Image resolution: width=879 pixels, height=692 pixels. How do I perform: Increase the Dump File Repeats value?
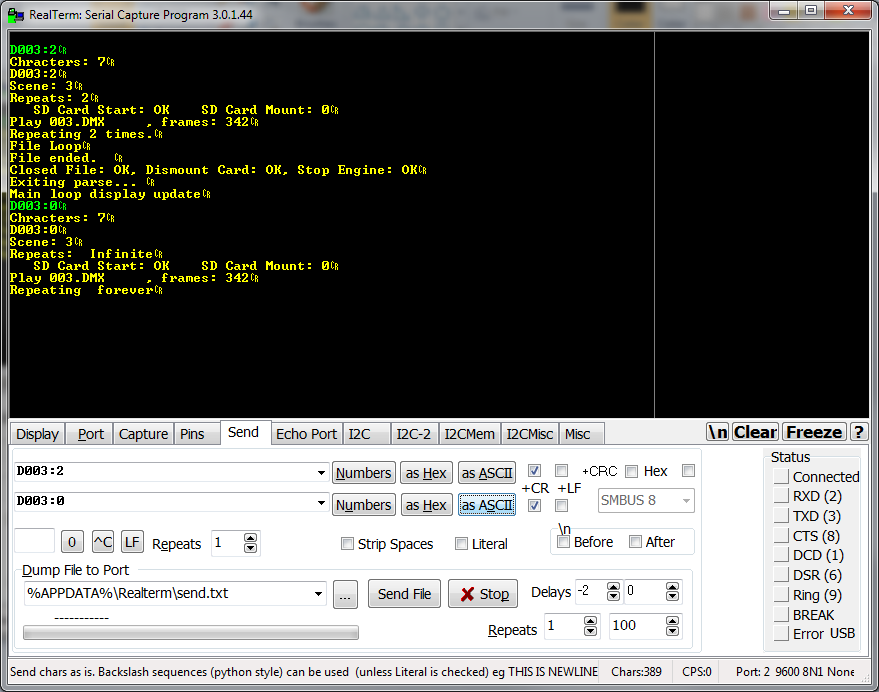coord(590,621)
